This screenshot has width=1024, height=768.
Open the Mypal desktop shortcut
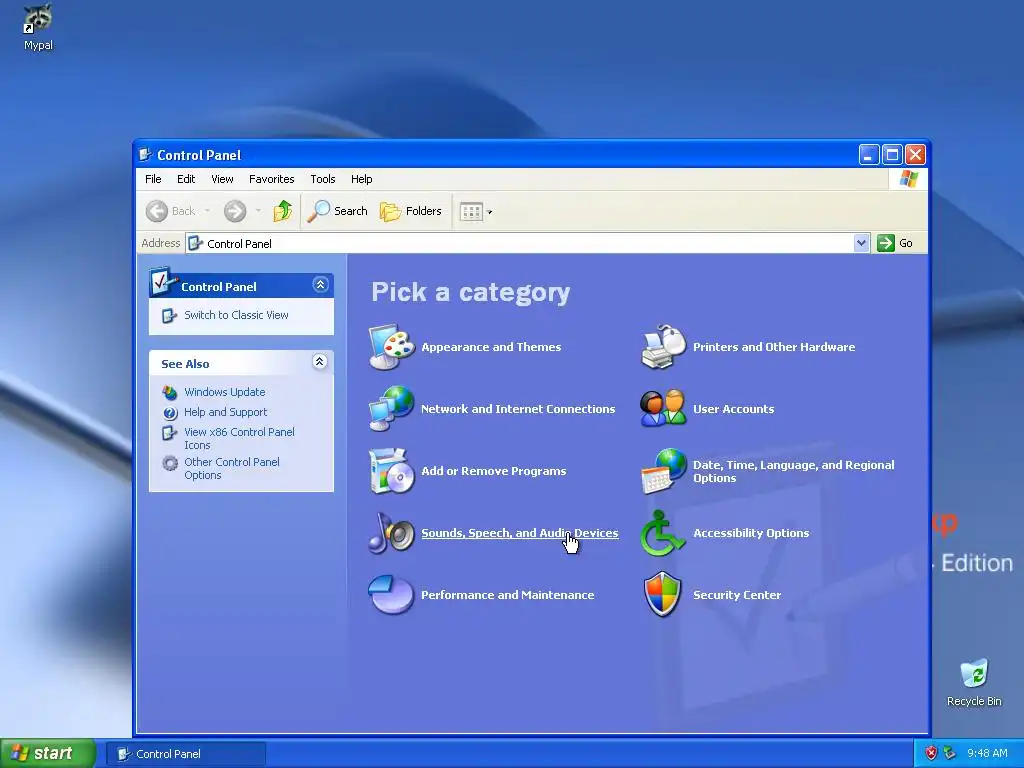[x=38, y=26]
